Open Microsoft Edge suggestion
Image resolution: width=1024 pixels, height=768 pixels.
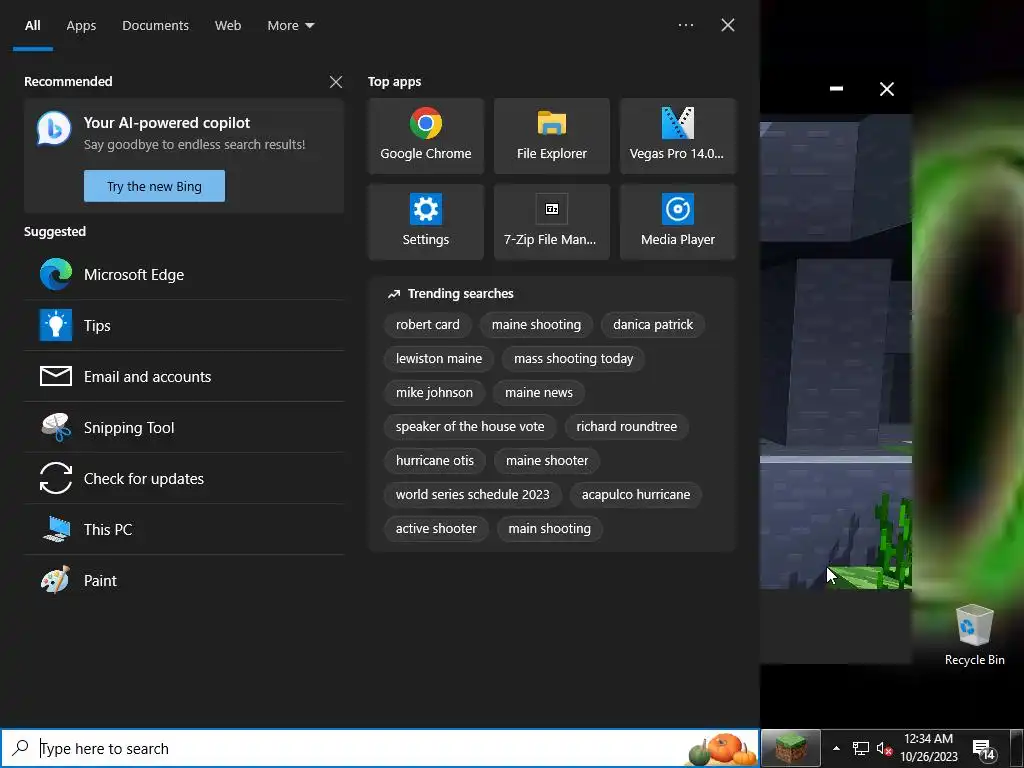[184, 274]
